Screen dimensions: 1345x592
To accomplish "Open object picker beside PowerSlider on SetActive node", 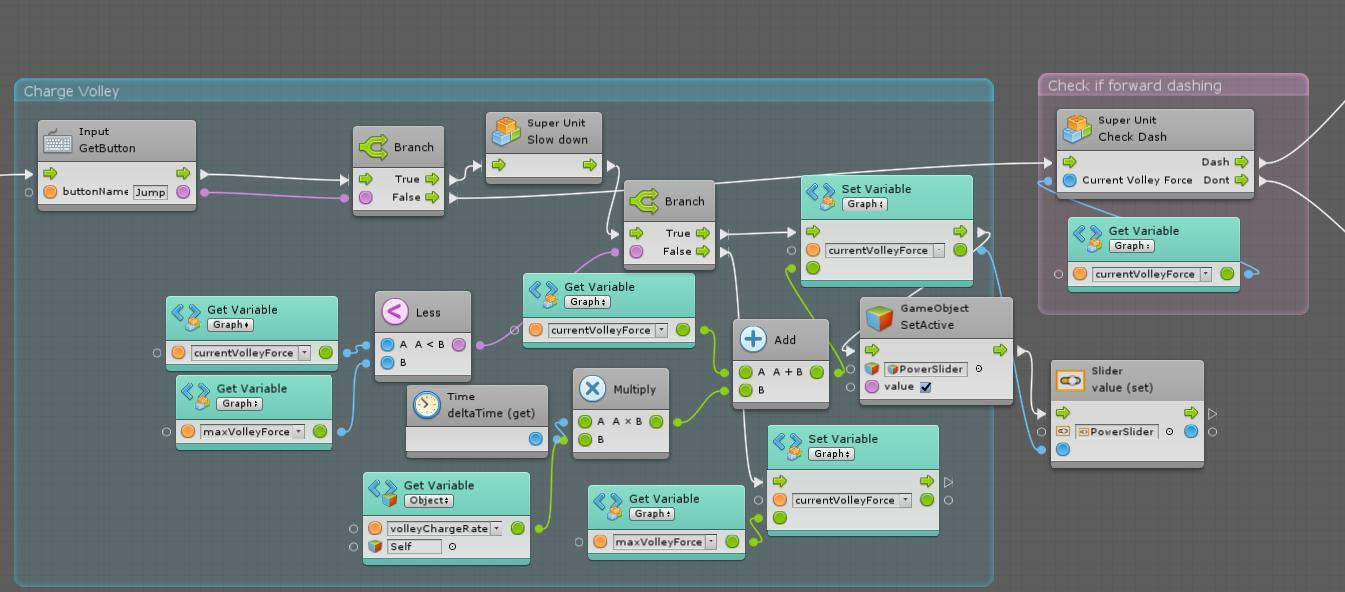I will pyautogui.click(x=978, y=369).
